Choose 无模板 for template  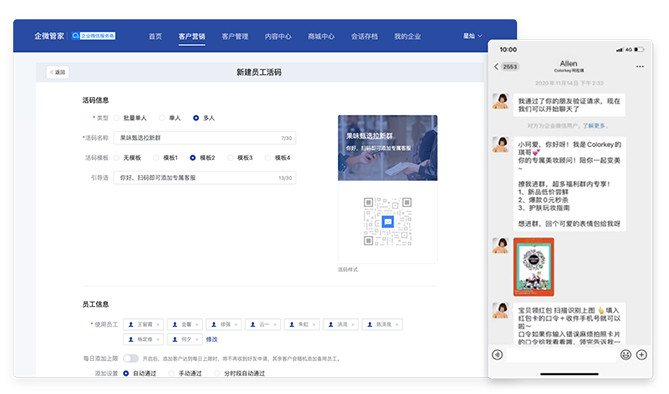point(127,158)
